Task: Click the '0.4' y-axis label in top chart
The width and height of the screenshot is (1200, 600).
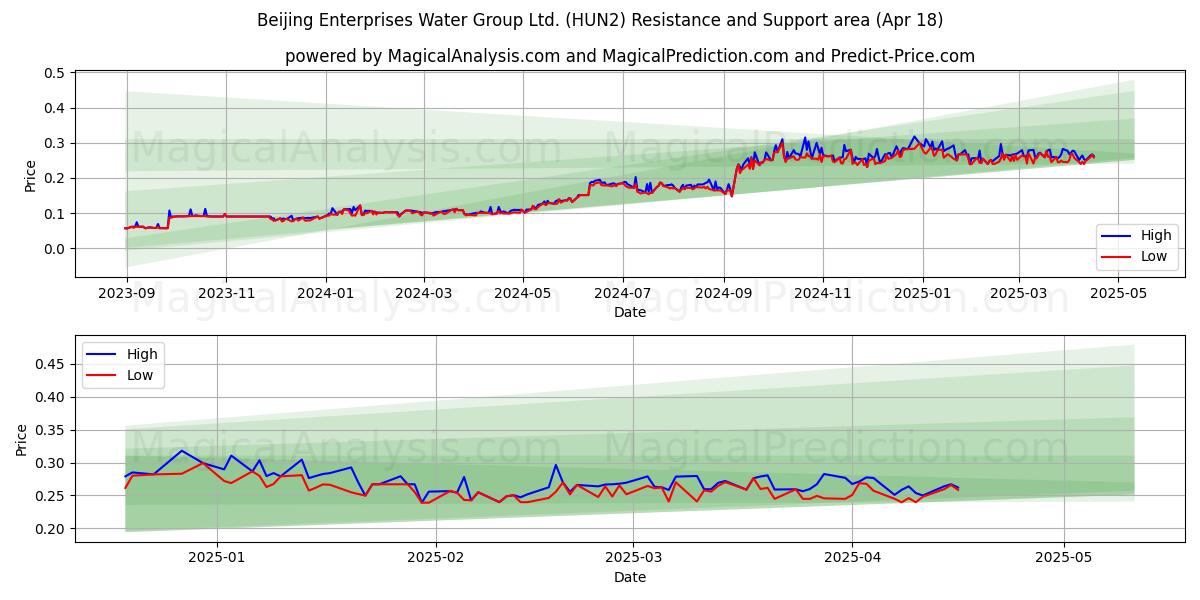Action: point(54,108)
